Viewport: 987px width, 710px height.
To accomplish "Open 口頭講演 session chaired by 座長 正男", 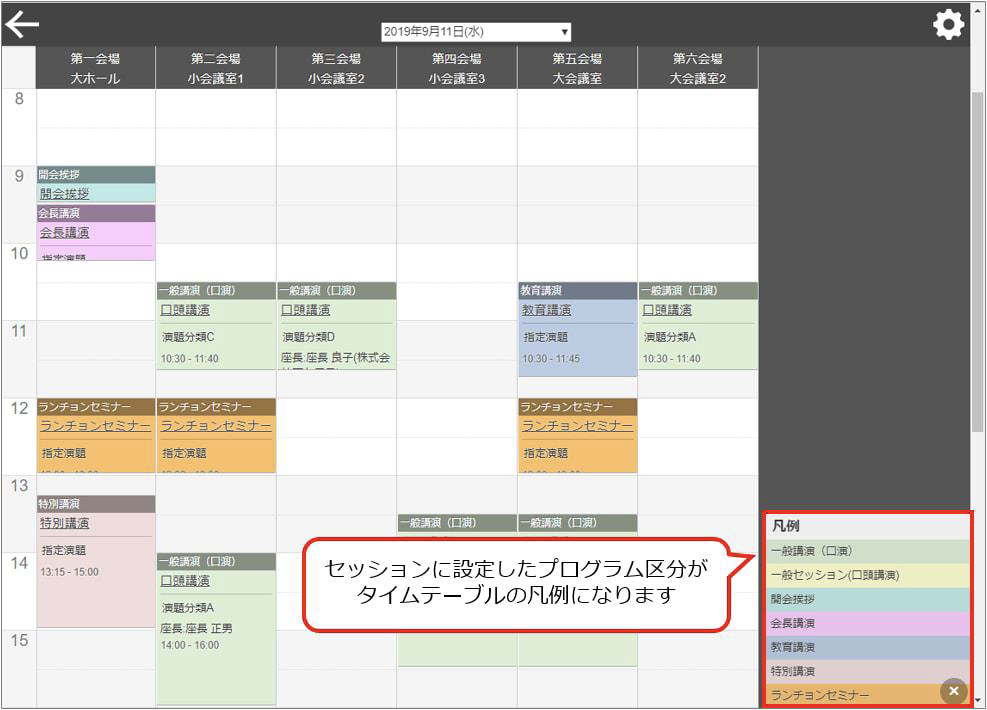I will pos(185,580).
